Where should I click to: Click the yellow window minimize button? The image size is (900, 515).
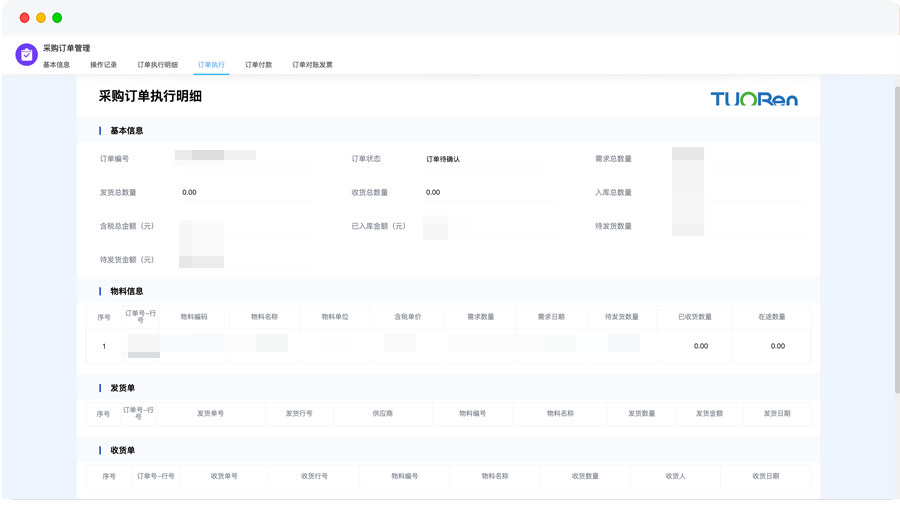click(x=41, y=18)
